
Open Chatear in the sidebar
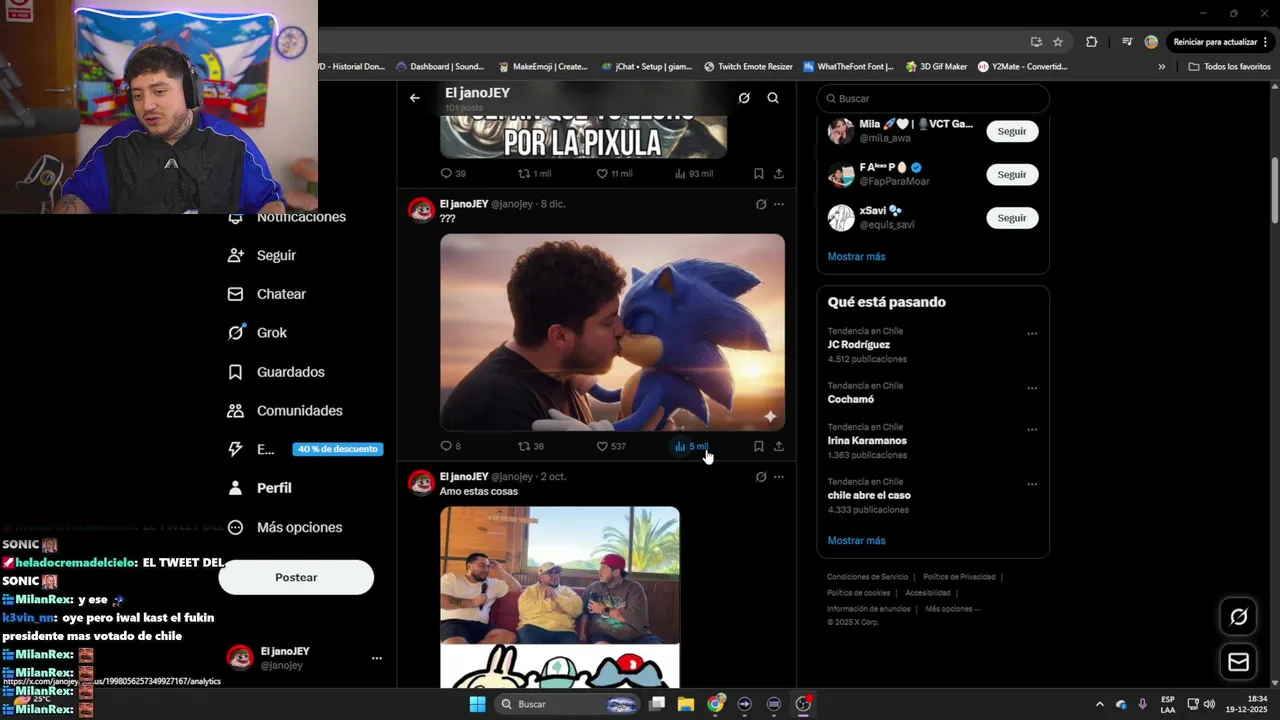click(x=267, y=294)
